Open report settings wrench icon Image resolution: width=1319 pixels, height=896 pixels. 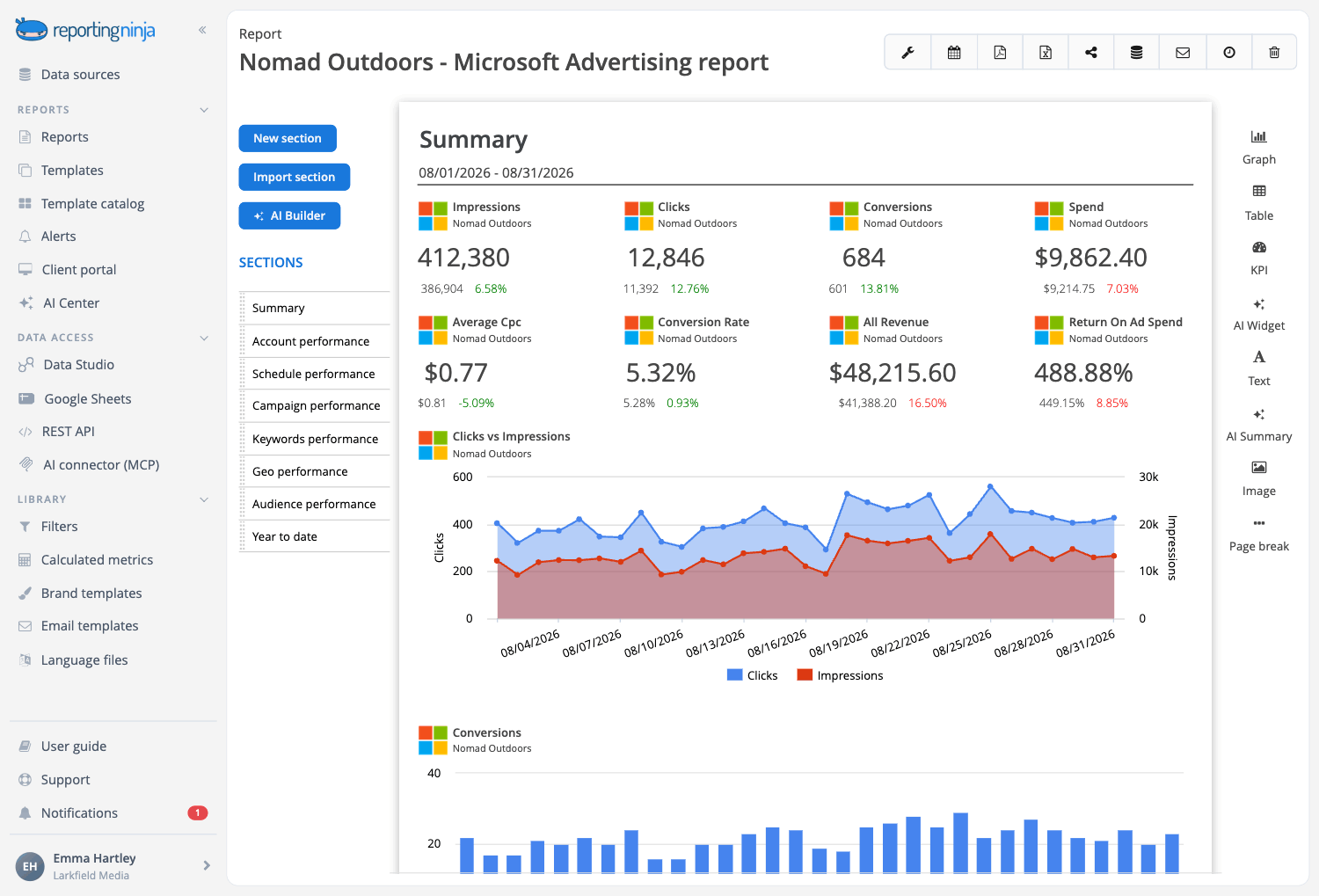tap(907, 53)
